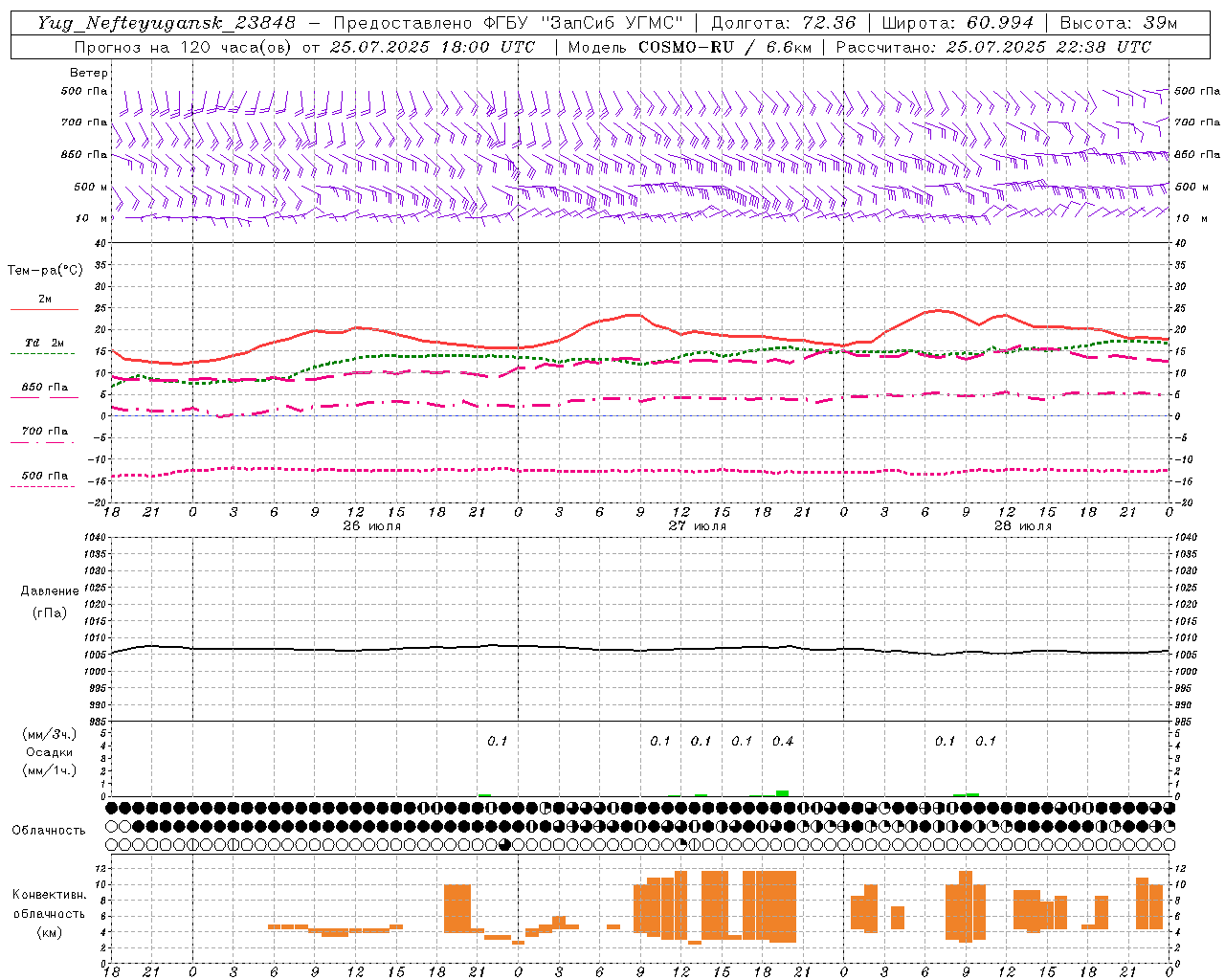Click the tallest green precipitation bar

point(783,793)
